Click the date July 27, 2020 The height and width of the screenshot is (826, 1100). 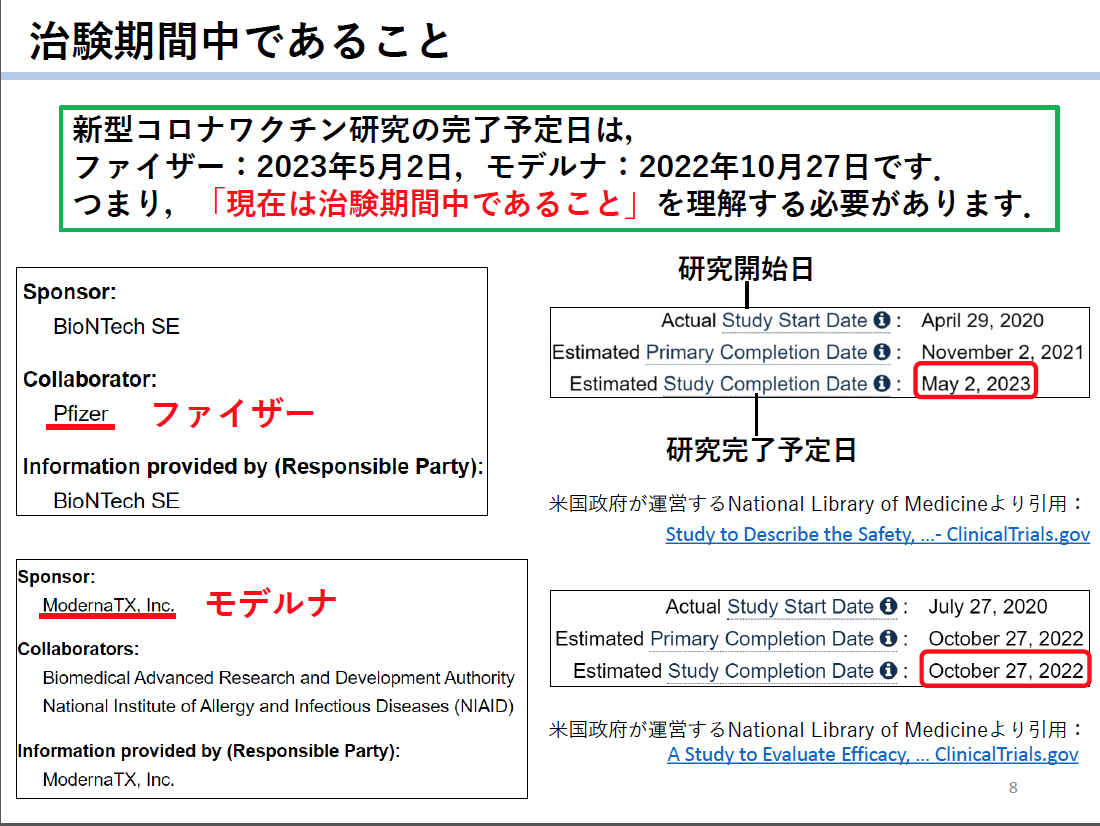[988, 606]
